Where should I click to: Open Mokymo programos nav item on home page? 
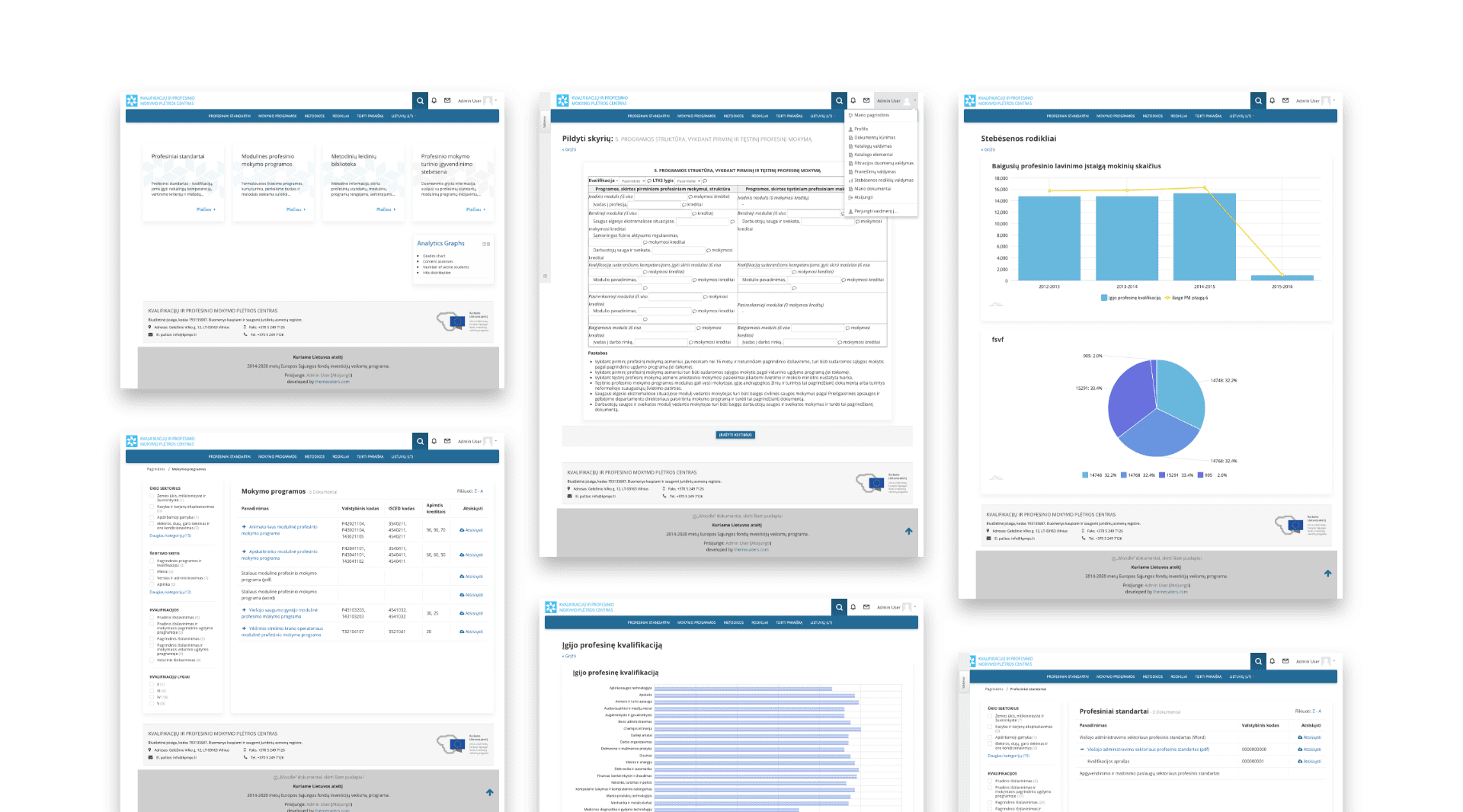pos(277,116)
